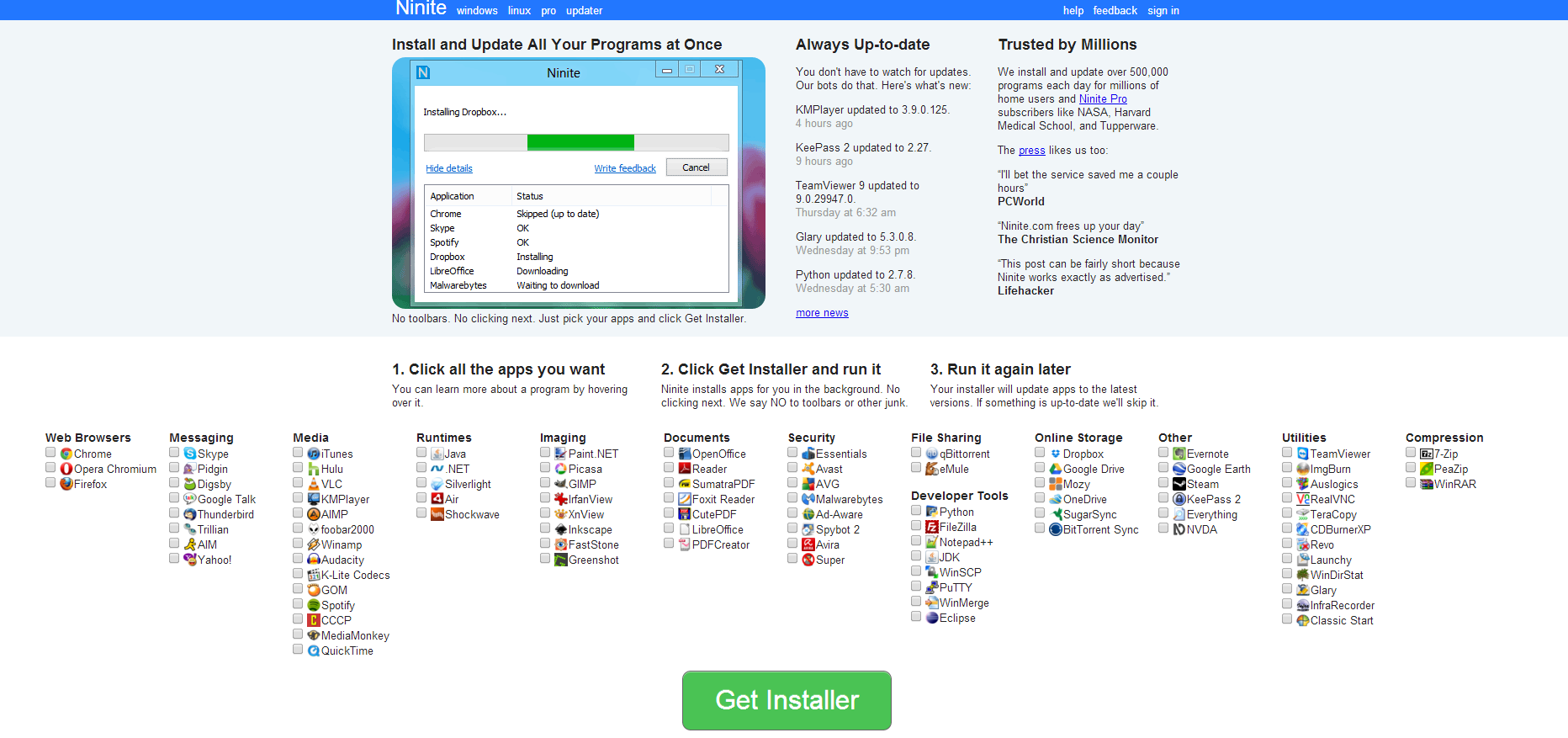Click the Opera Chromium icon
Screen dimensions: 1568x738
point(66,469)
